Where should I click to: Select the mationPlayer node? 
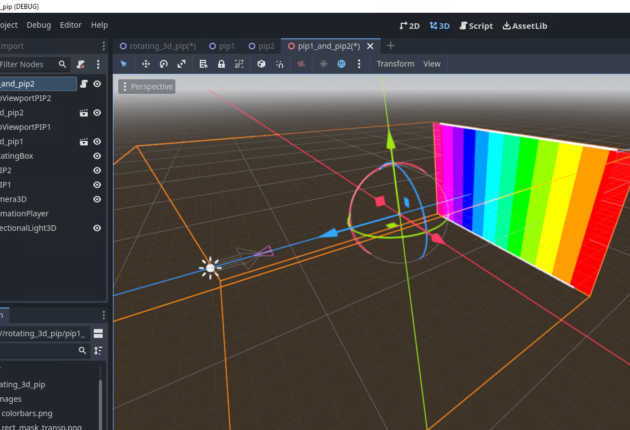click(24, 213)
